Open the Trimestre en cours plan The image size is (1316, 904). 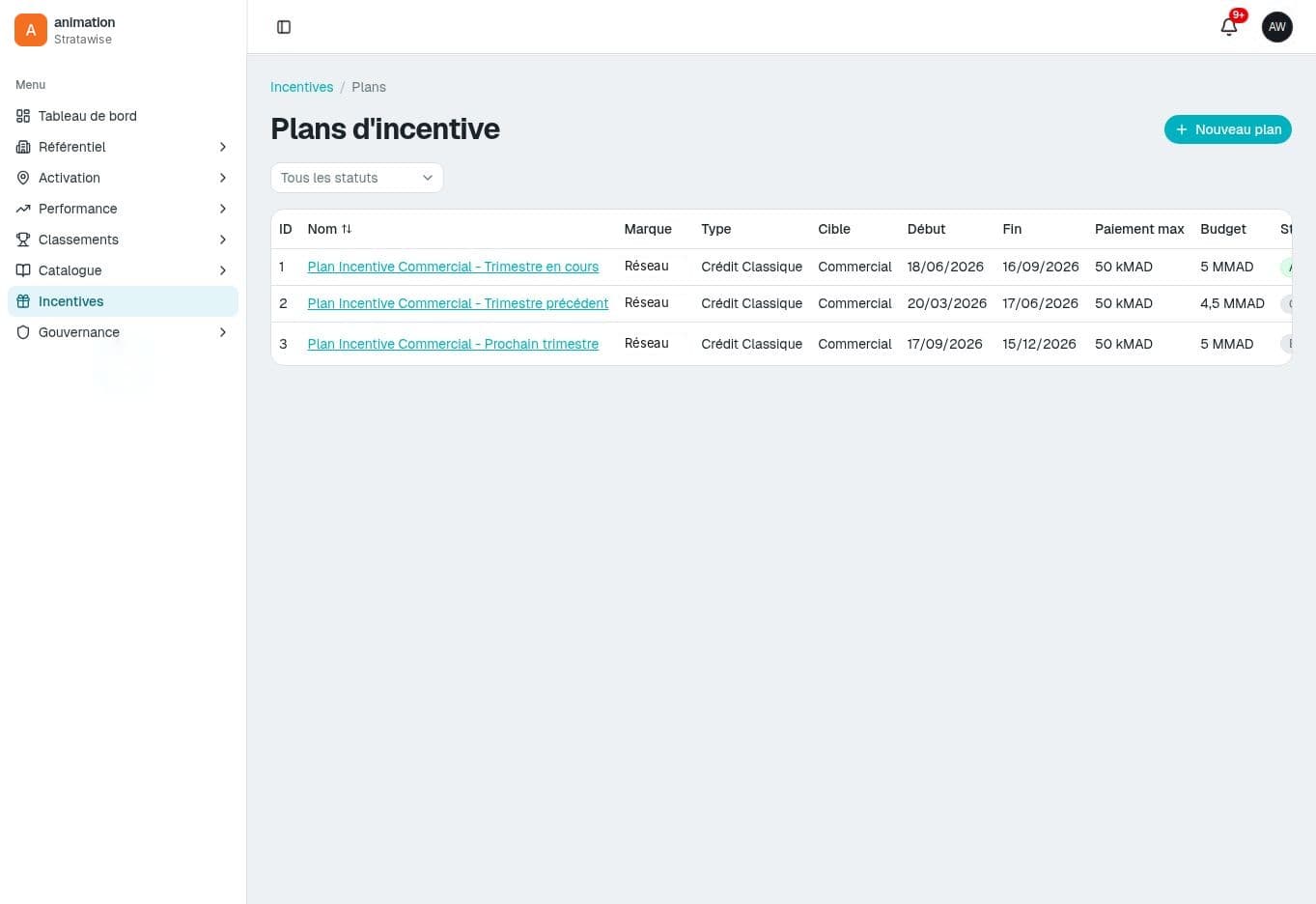[x=453, y=267]
